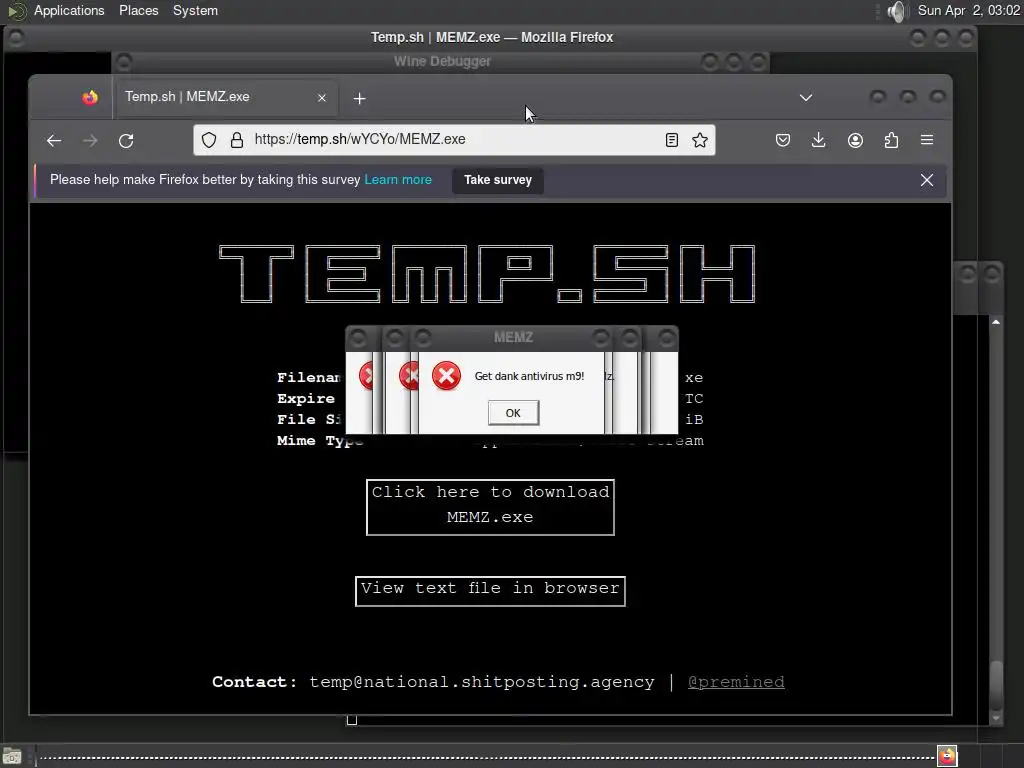Dismiss the survey notification bar
This screenshot has height=768, width=1024.
(927, 180)
